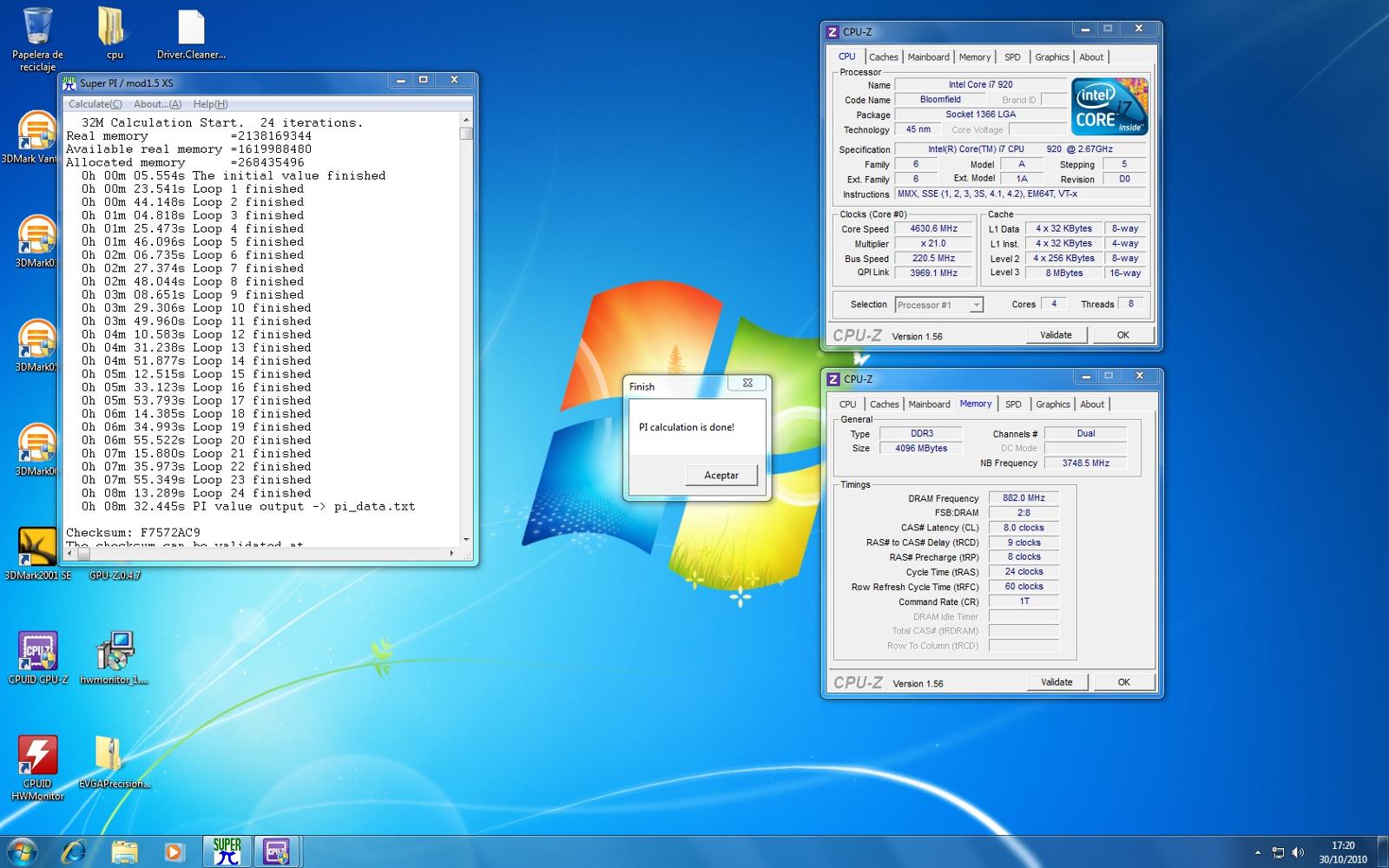Open the network tray icon
This screenshot has width=1389, height=868.
click(x=1278, y=852)
